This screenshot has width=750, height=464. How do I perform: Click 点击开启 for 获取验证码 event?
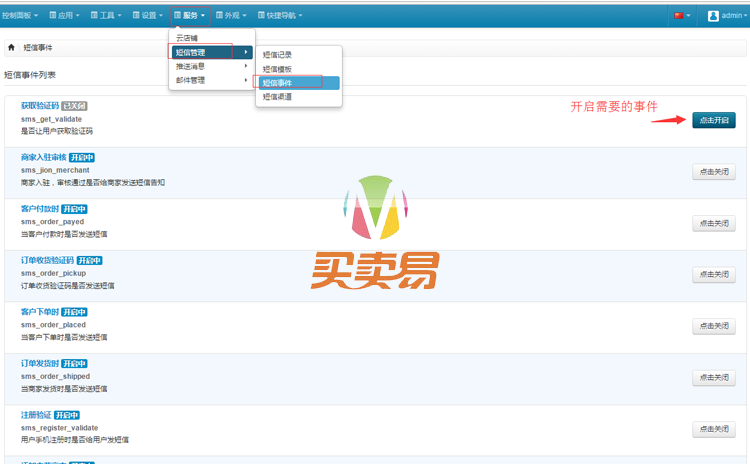714,120
